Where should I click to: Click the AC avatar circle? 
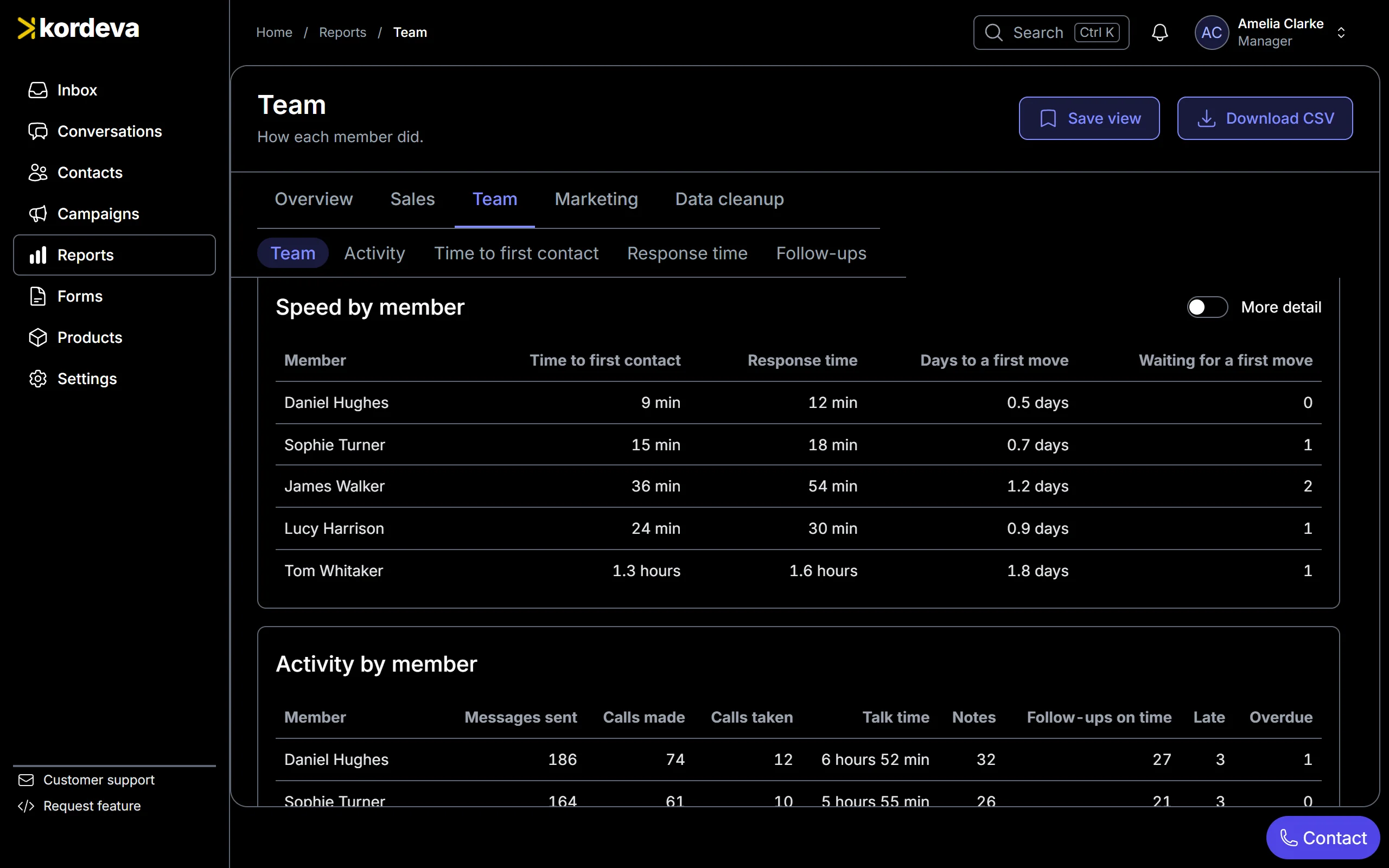click(1212, 33)
